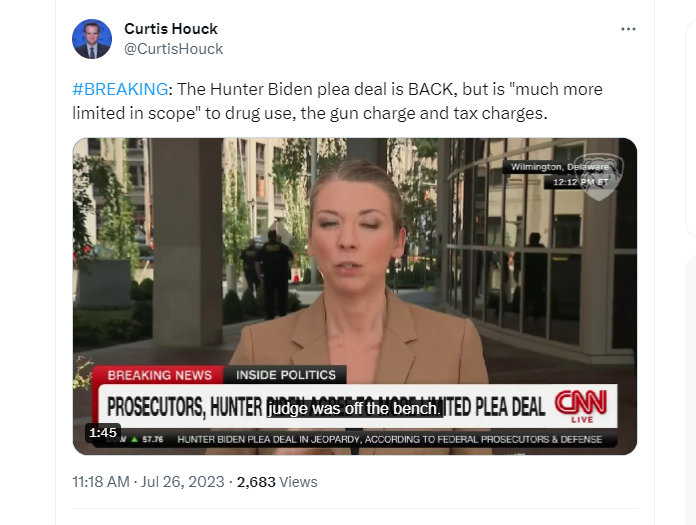View the 2,683 Views count
The height and width of the screenshot is (525, 696).
pos(277,482)
